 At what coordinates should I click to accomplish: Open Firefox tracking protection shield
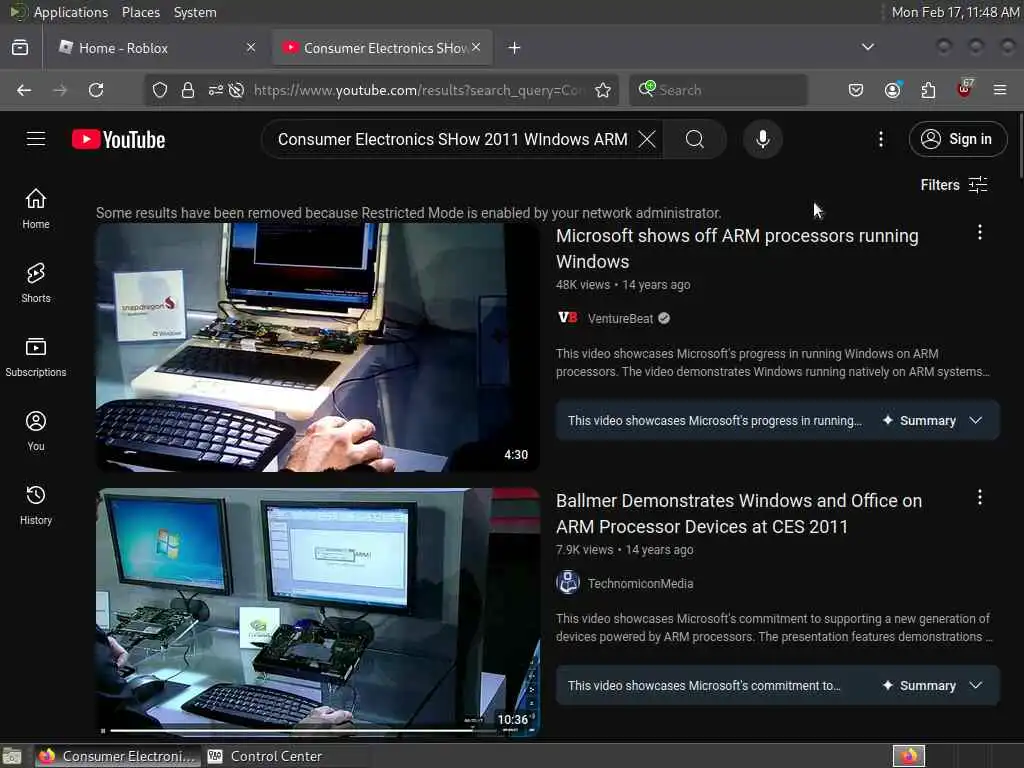point(160,90)
